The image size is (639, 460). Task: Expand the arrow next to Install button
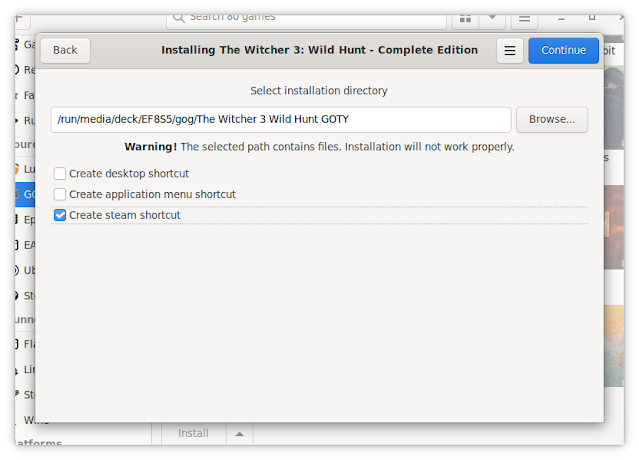240,434
